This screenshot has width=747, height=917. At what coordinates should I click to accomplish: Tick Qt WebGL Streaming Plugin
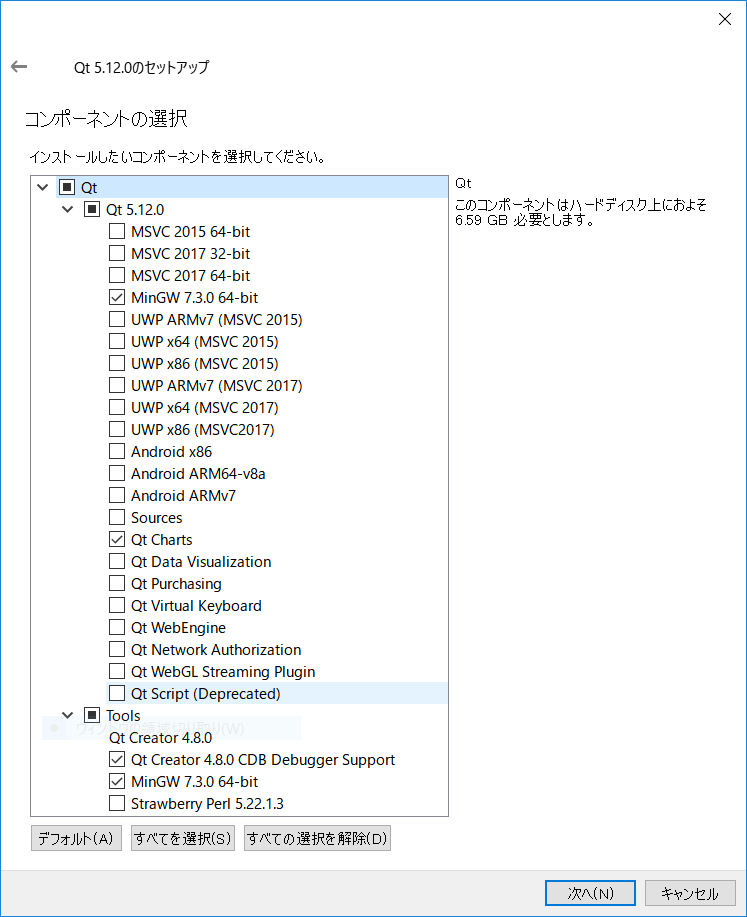point(117,672)
